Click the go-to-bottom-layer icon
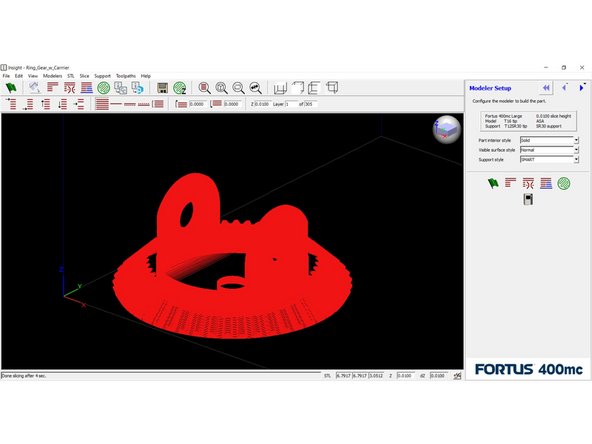Screen dimensions: 592x444 click(x=28, y=104)
